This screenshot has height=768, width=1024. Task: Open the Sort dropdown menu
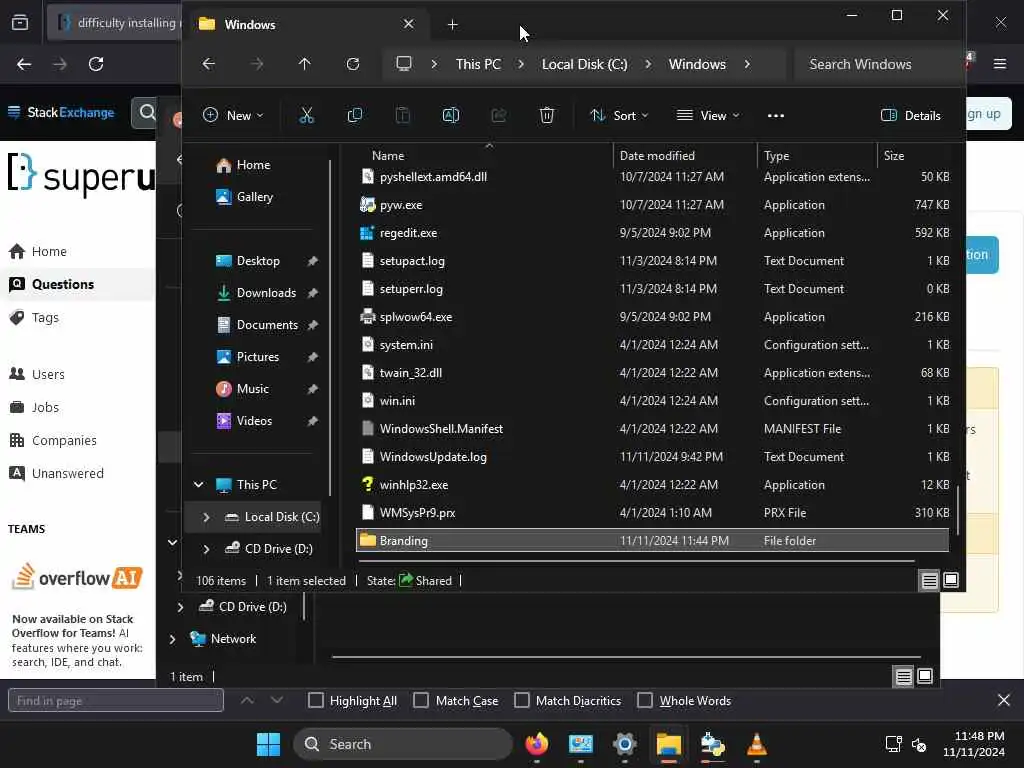click(x=618, y=116)
